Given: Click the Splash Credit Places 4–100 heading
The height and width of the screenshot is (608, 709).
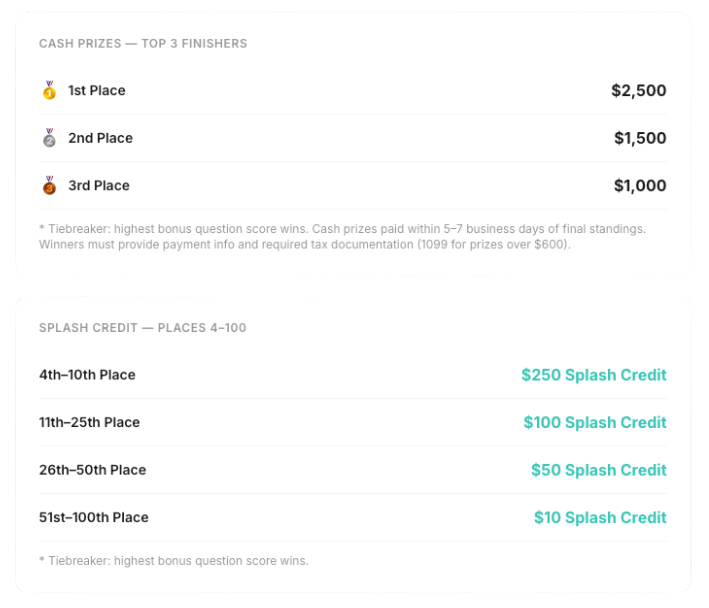Looking at the screenshot, I should pos(142,328).
